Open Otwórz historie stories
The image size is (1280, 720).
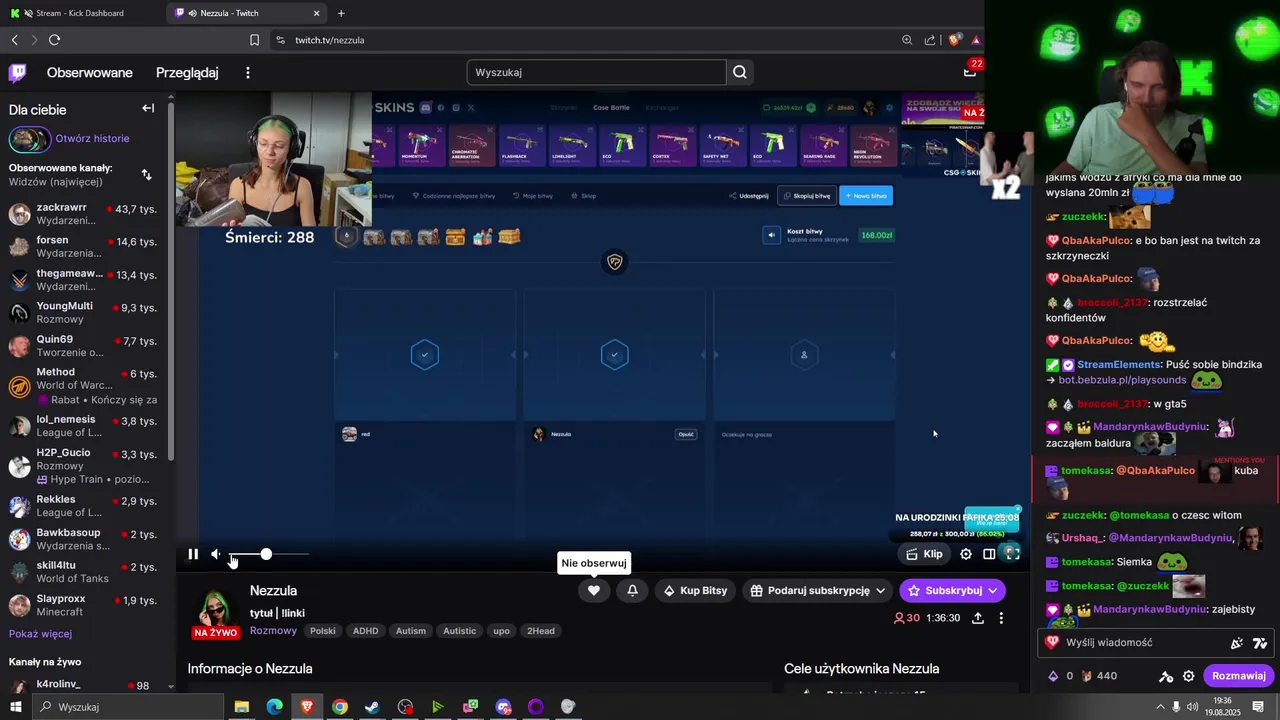coord(92,138)
